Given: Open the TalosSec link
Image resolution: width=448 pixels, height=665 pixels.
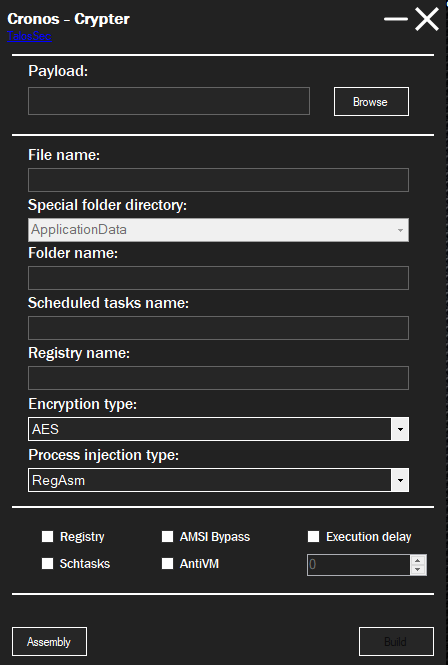Looking at the screenshot, I should [29, 36].
